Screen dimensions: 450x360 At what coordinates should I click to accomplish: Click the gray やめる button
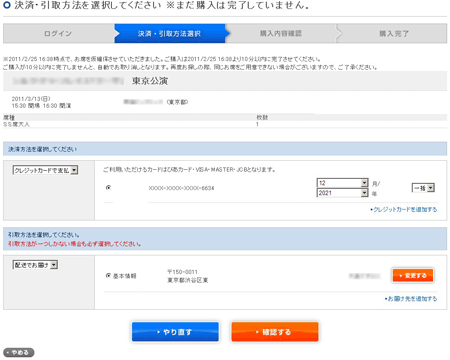click(x=19, y=352)
